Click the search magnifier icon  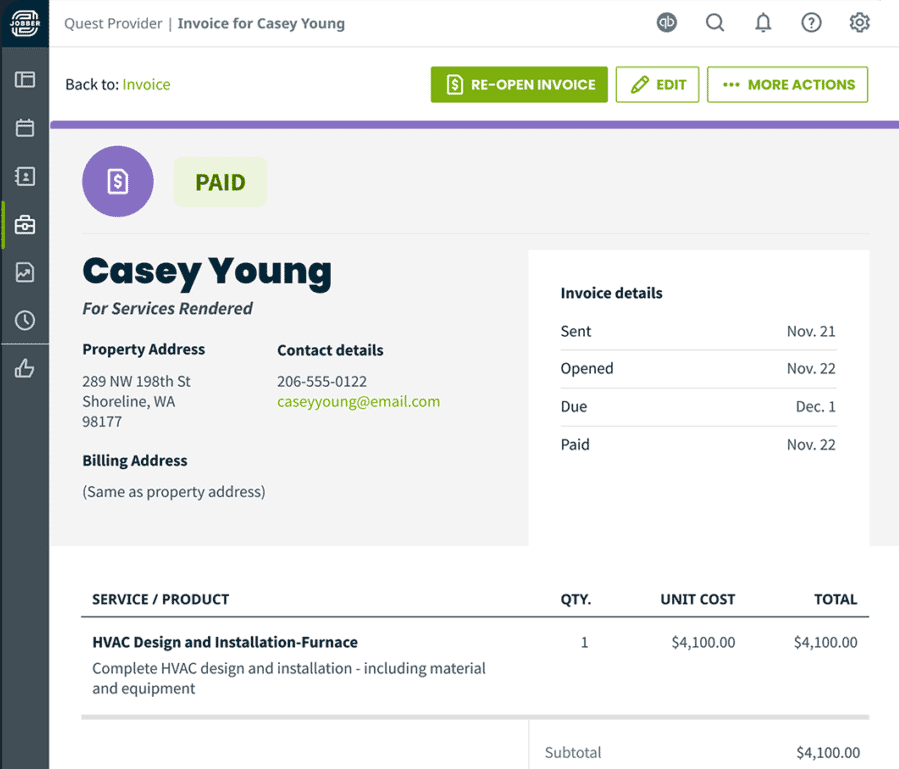coord(715,23)
